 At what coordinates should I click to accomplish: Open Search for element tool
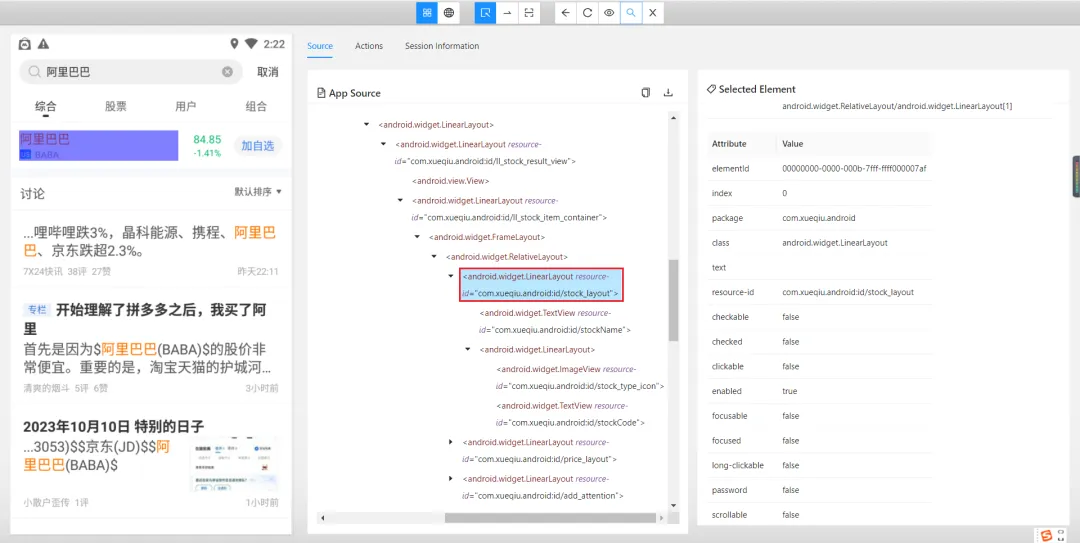(x=631, y=12)
